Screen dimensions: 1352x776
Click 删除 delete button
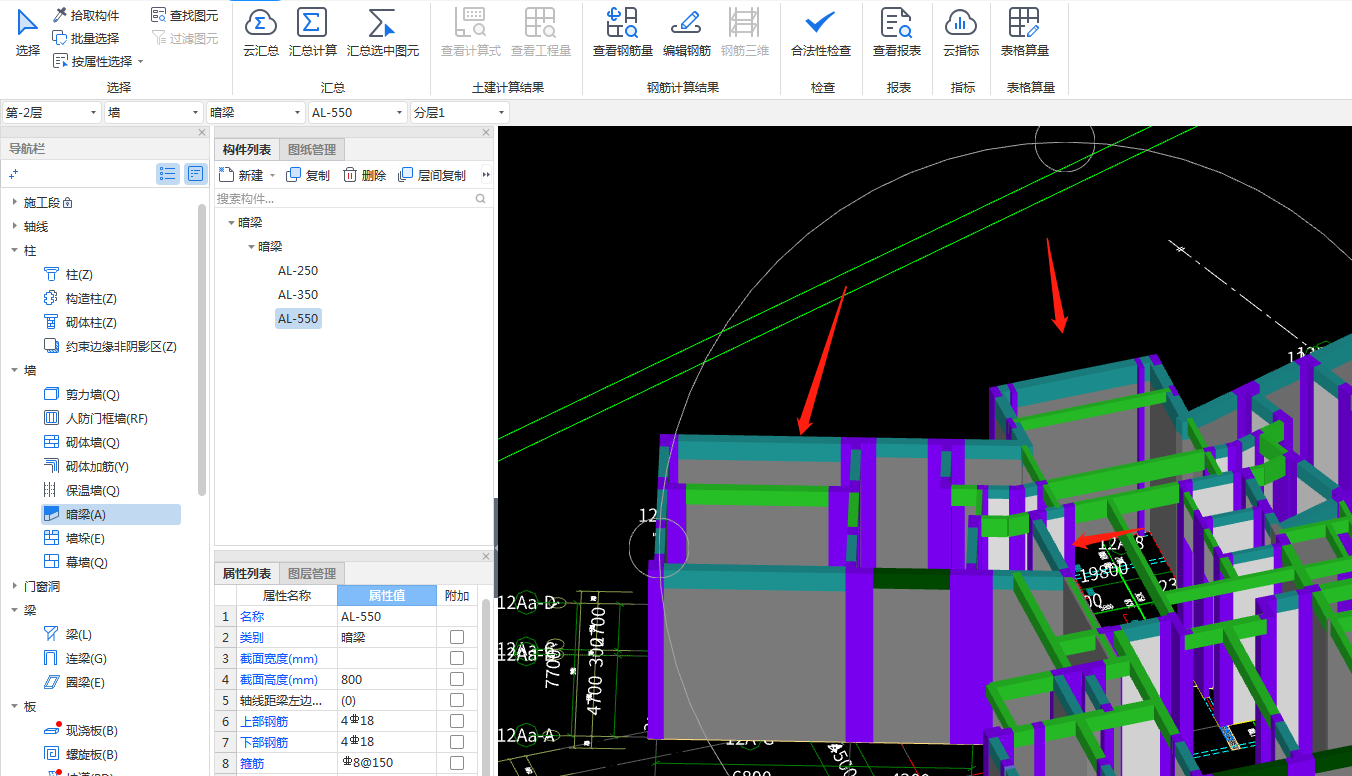364,175
